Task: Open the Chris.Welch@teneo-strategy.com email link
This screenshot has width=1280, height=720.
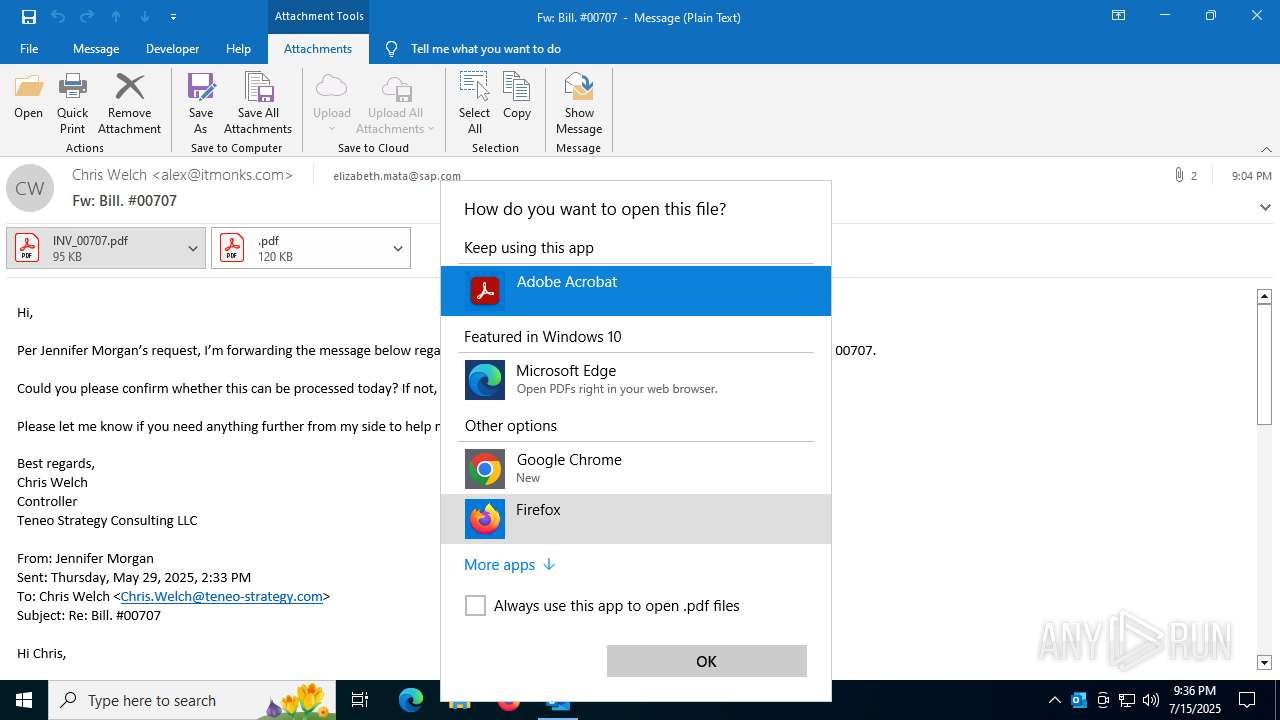Action: (221, 596)
